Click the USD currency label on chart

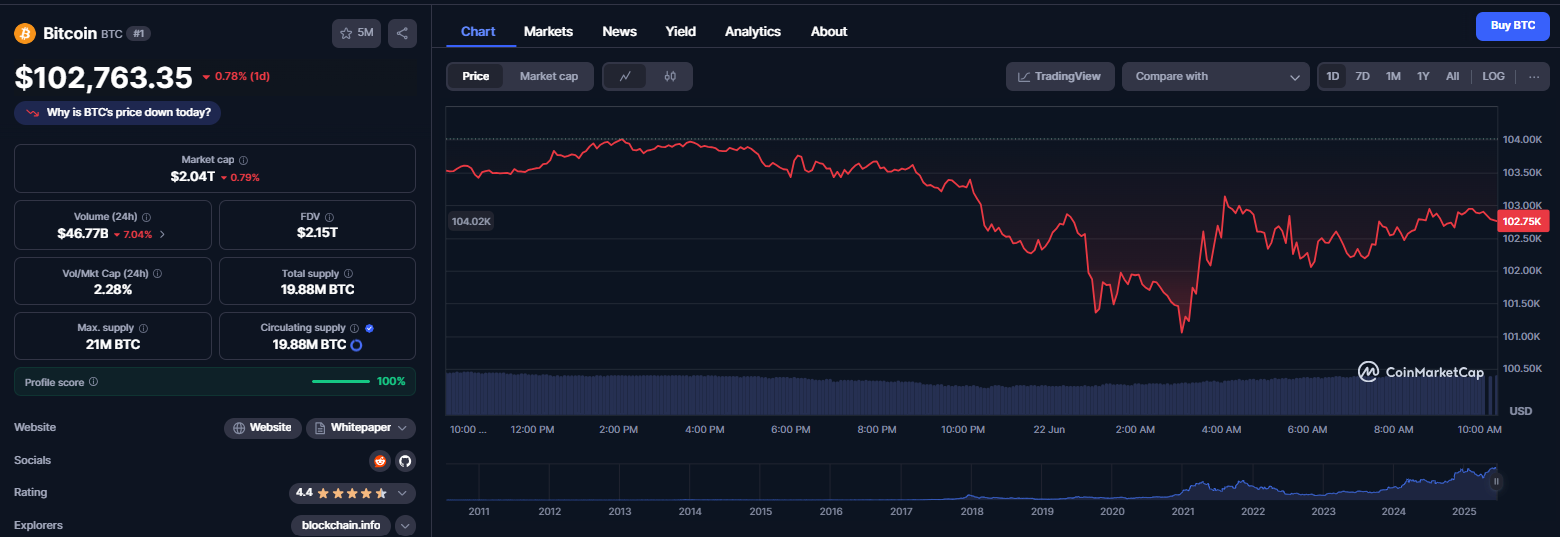click(x=1520, y=411)
